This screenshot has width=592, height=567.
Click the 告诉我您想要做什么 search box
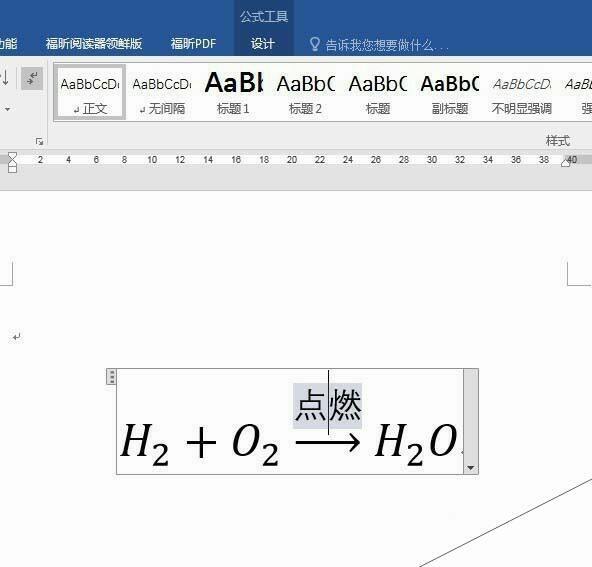coord(386,45)
